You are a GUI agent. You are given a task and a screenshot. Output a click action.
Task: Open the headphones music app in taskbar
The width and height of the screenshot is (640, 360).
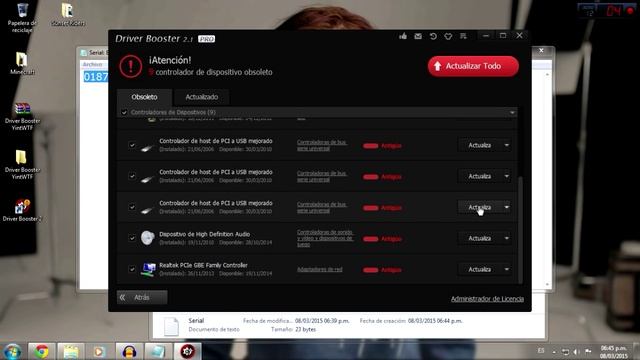pos(129,351)
